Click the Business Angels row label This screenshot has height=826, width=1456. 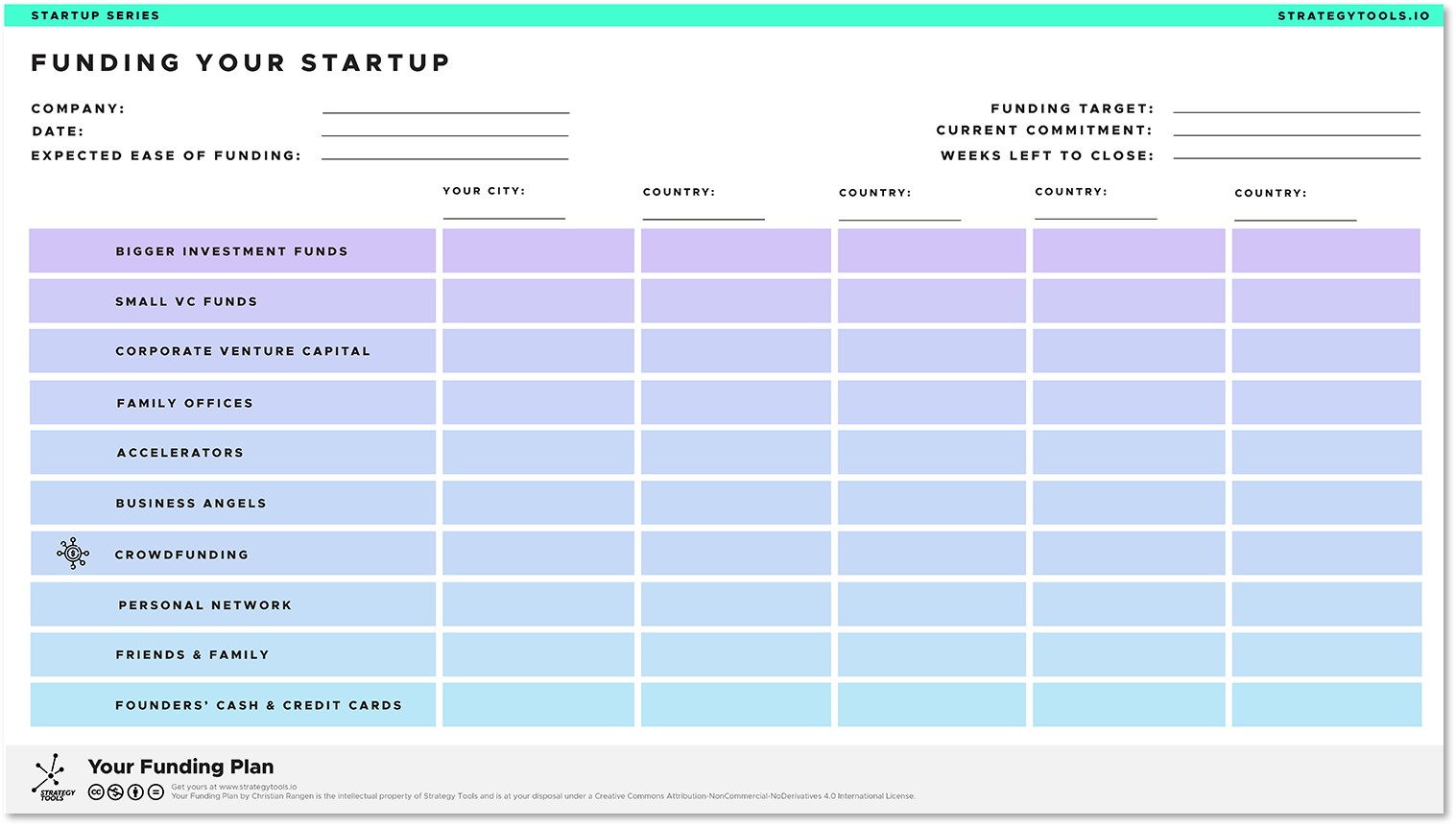[191, 503]
